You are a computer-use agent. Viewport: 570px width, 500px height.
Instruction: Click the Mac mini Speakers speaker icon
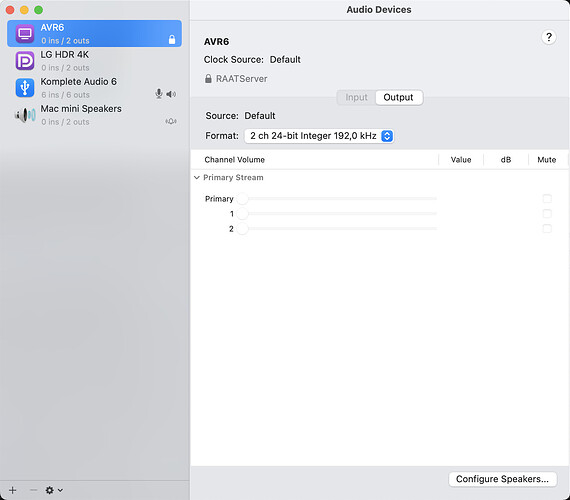pos(25,115)
